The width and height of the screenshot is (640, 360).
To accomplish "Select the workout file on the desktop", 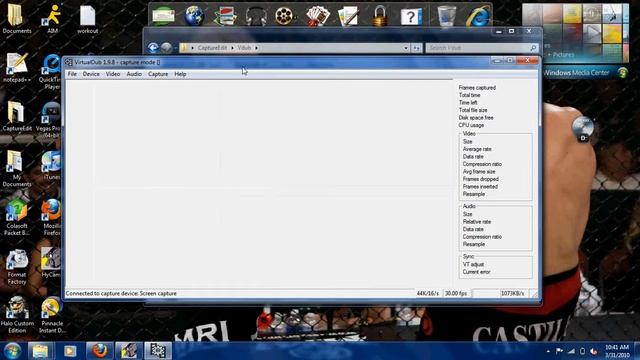I will [x=87, y=19].
